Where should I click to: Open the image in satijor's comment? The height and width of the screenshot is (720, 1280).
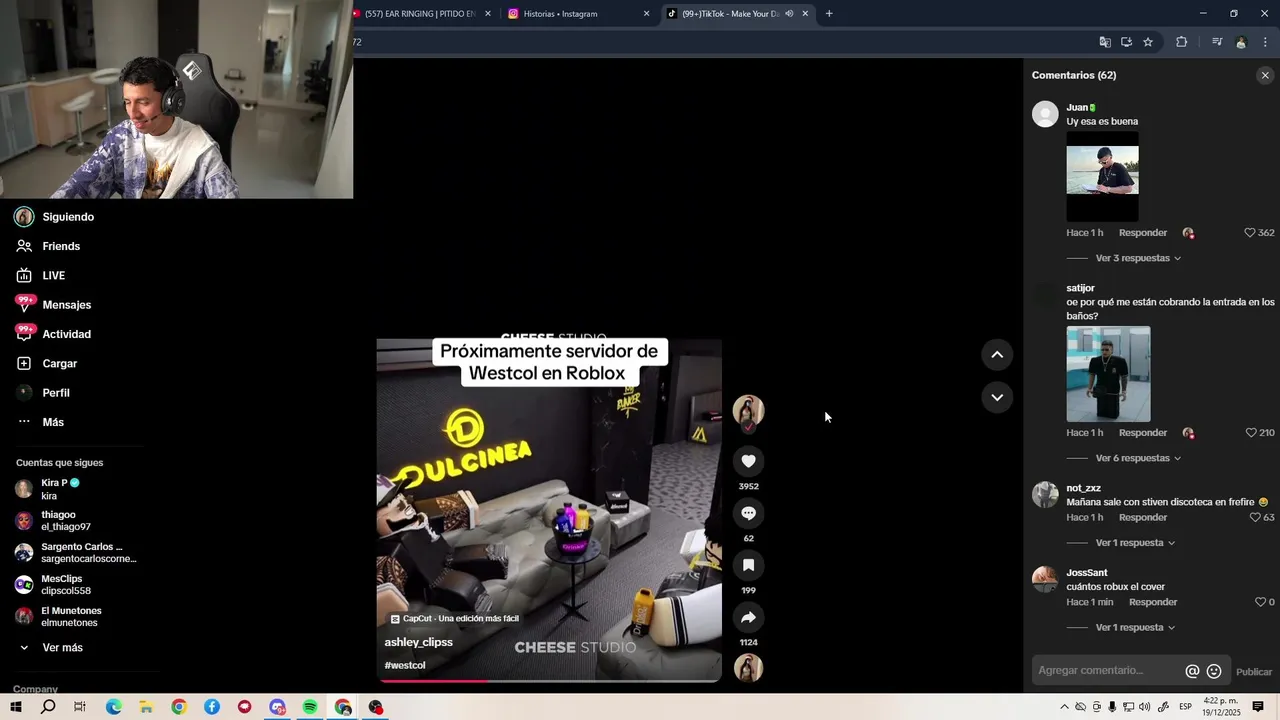point(1108,374)
